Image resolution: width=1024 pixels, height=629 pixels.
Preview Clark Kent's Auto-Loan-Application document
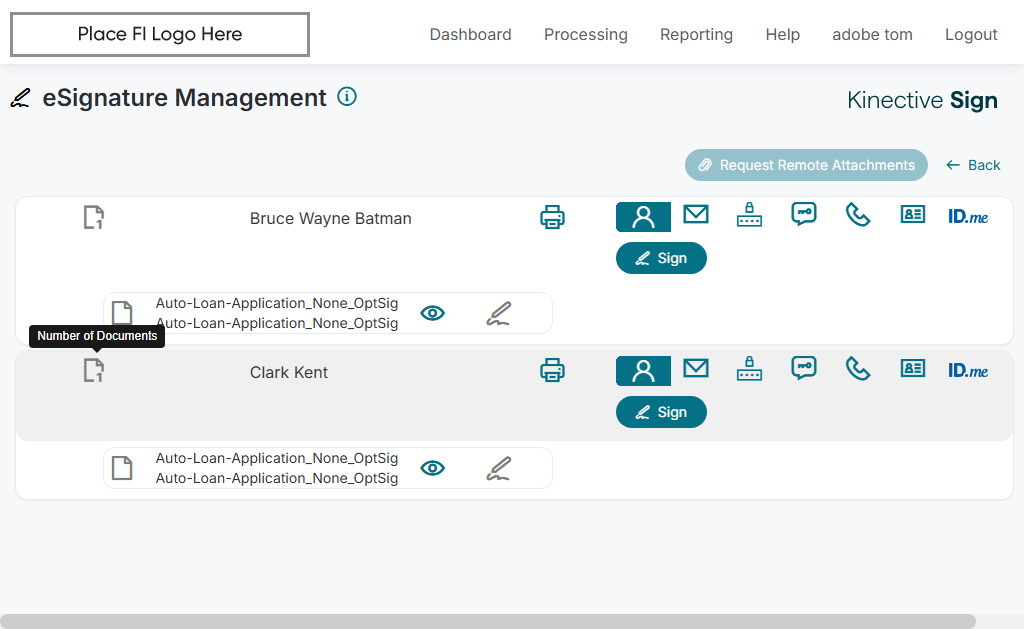click(x=432, y=468)
